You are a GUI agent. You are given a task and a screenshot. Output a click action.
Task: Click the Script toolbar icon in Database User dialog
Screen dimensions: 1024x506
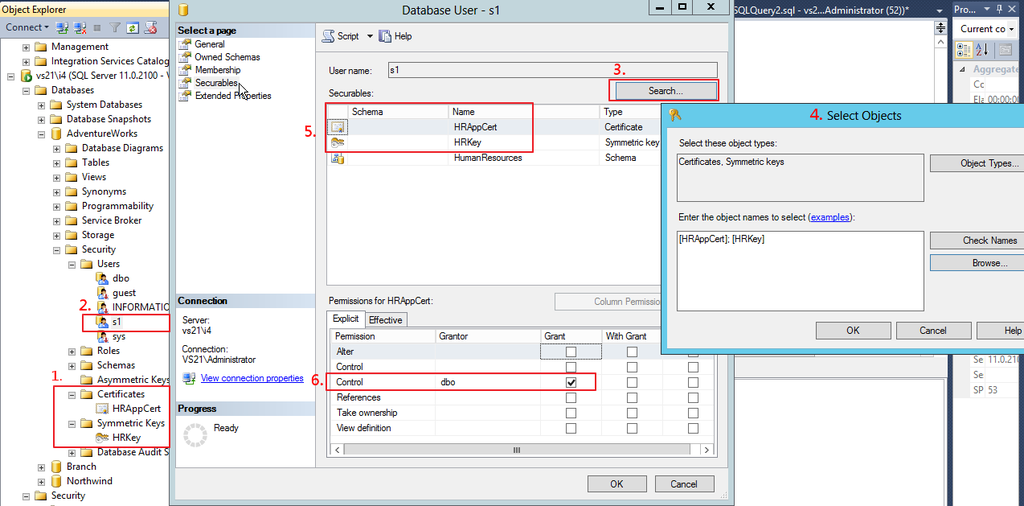(x=328, y=37)
